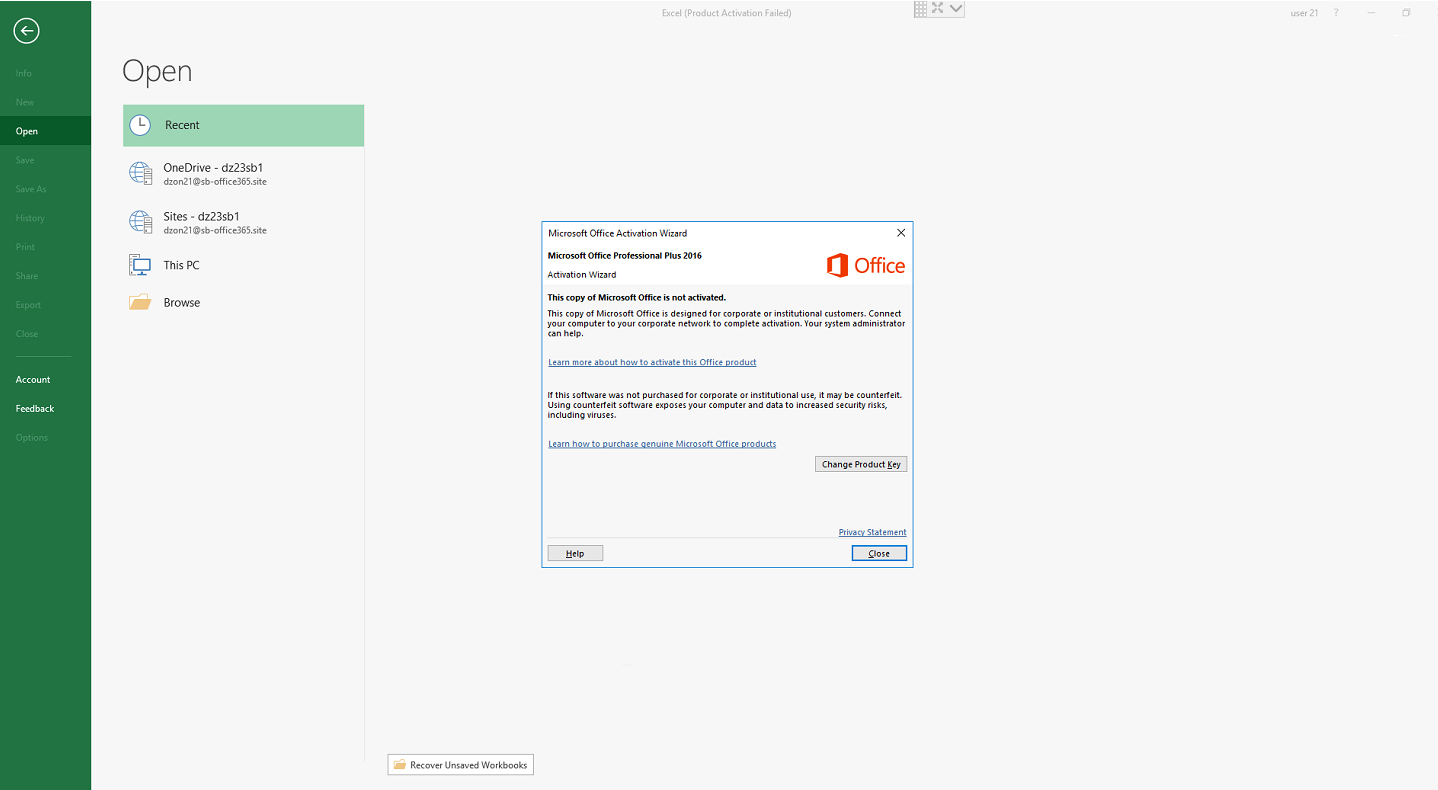Click the grid icon at the top
Screen dimensions: 1438x790
click(x=921, y=9)
